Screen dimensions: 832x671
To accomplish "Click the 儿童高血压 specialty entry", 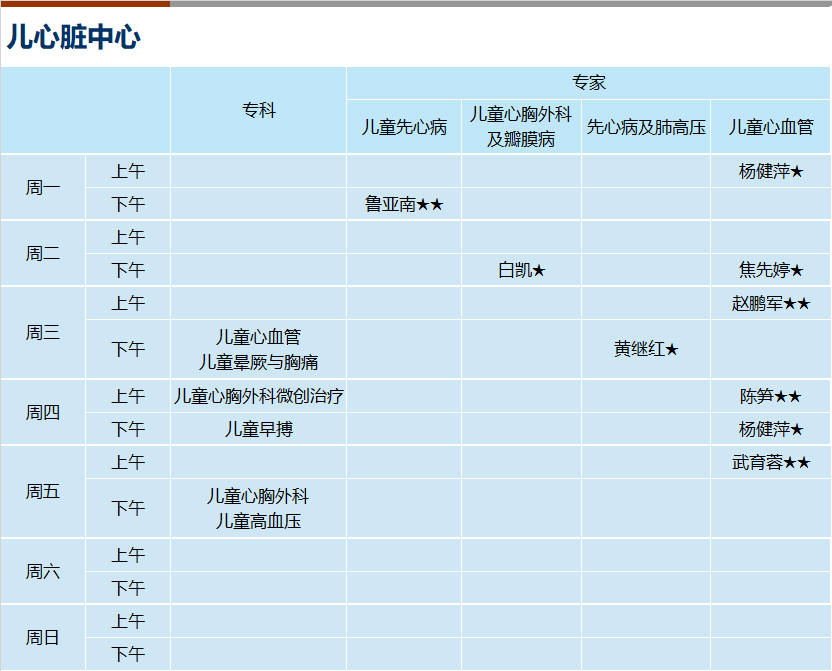I will coord(258,521).
